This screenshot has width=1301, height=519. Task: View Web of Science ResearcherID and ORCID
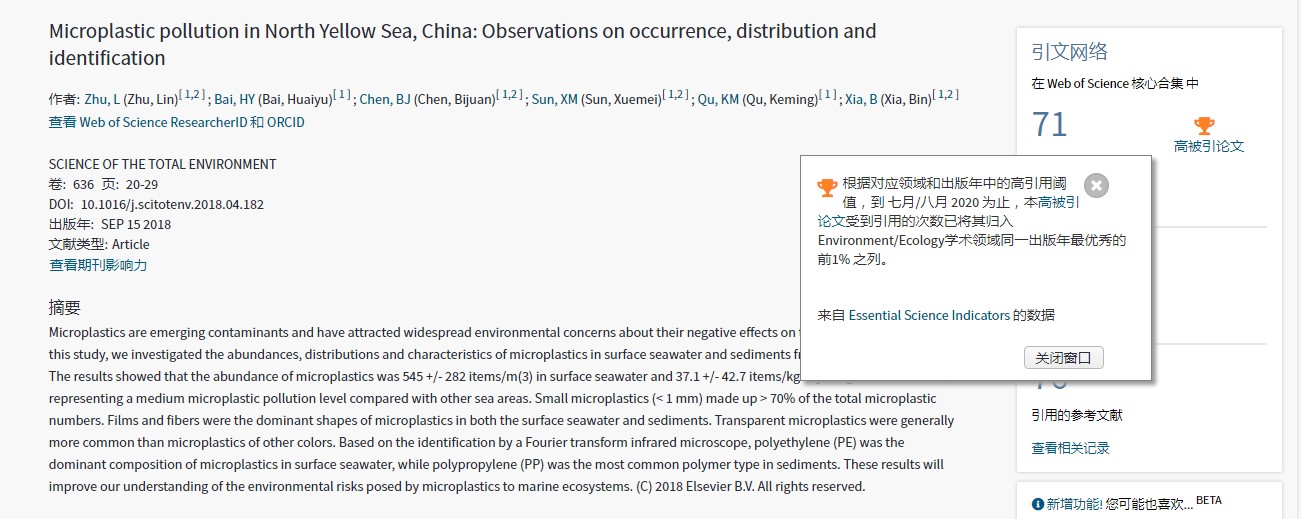177,122
